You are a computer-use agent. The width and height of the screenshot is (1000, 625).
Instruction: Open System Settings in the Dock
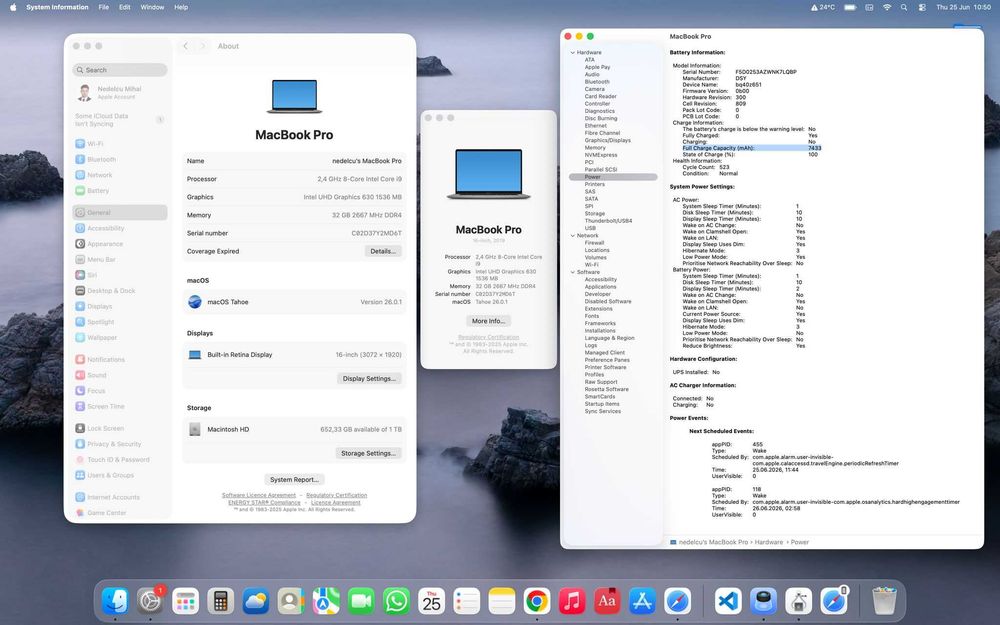[151, 601]
